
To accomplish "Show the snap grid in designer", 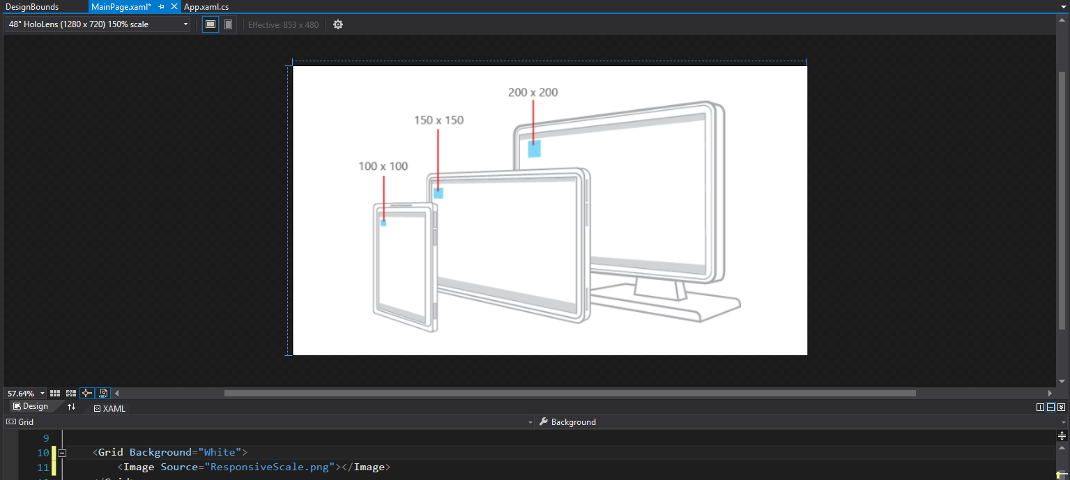I will [x=56, y=393].
